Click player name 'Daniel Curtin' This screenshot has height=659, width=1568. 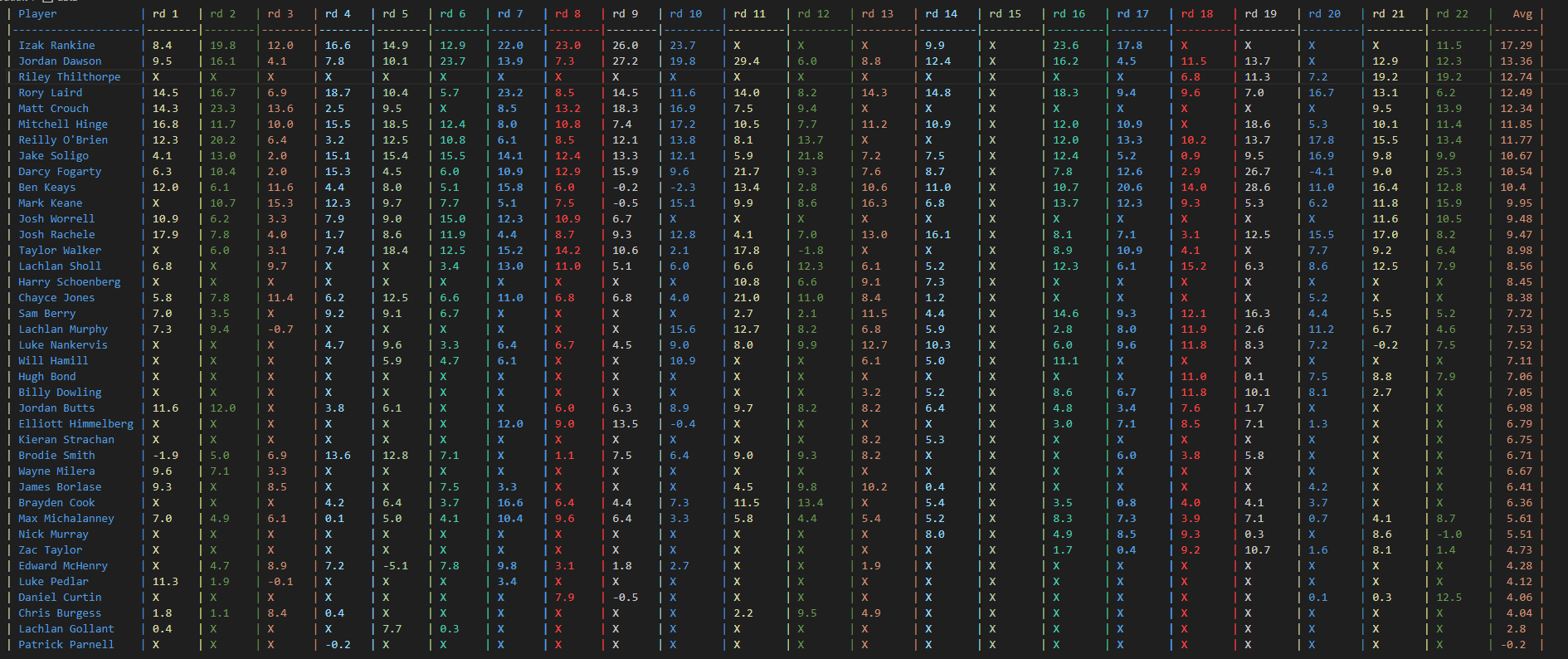60,598
